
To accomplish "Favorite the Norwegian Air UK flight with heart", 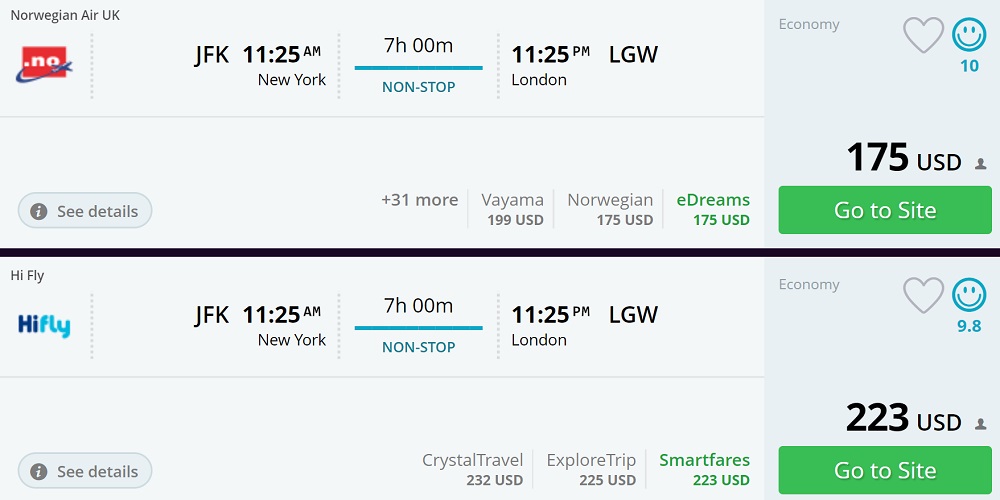I will 923,36.
